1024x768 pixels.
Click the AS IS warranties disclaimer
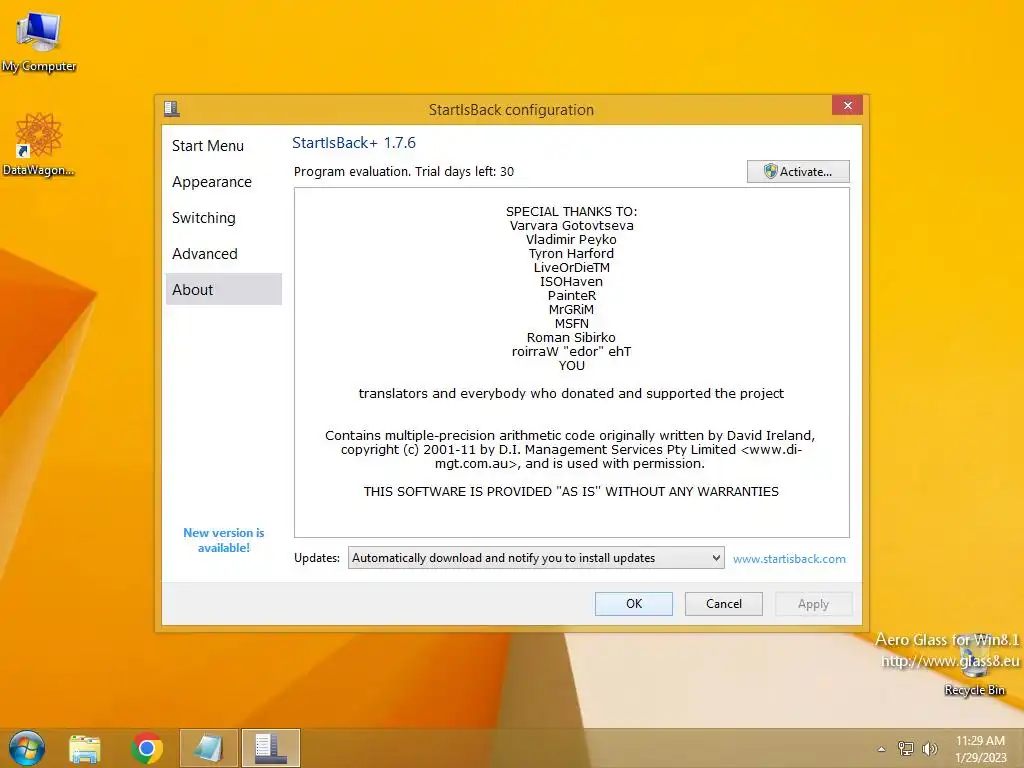[571, 491]
